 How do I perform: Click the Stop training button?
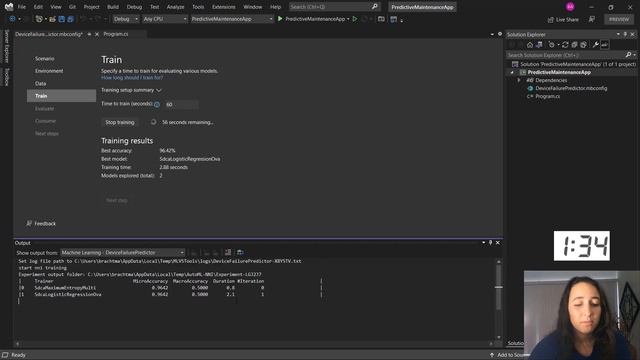[120, 122]
